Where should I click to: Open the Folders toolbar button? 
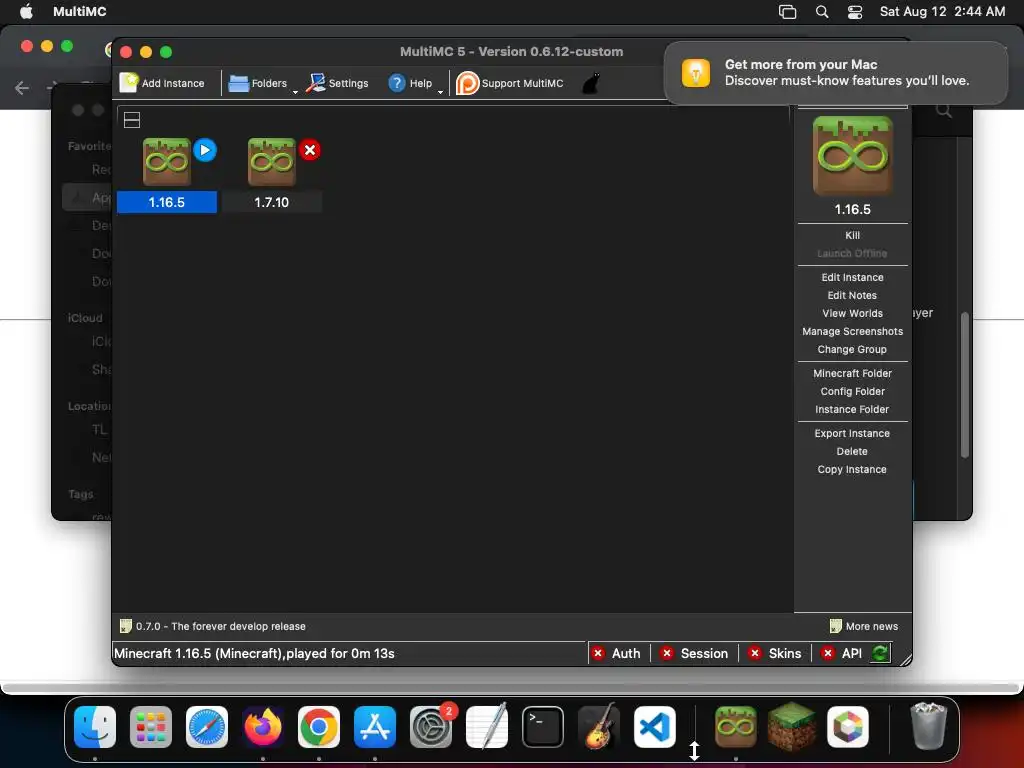click(258, 83)
